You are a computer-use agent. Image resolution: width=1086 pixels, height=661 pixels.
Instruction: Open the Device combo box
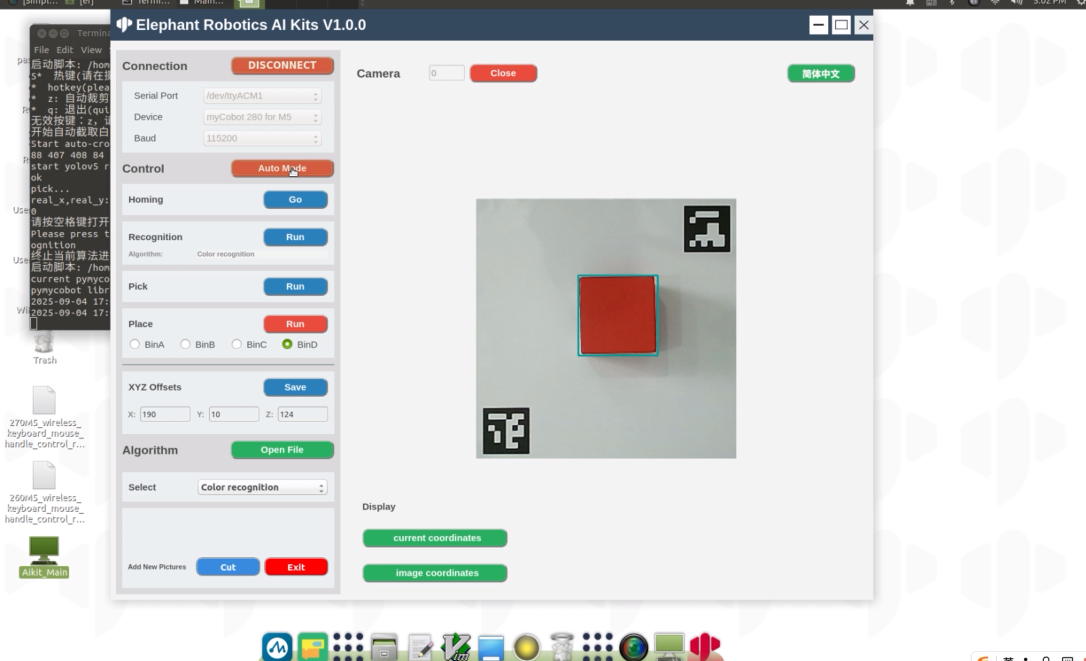pos(262,117)
